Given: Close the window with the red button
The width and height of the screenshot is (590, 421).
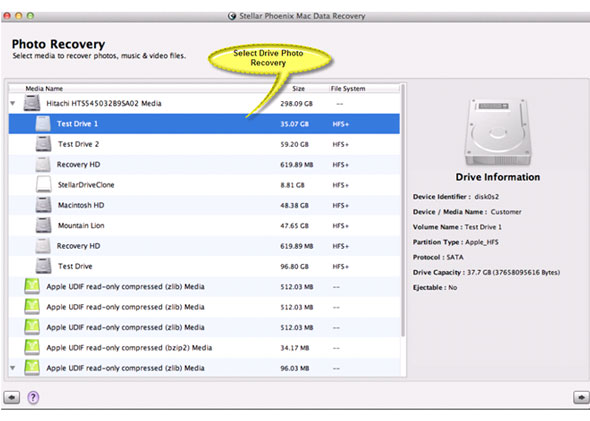Looking at the screenshot, I should [7, 16].
